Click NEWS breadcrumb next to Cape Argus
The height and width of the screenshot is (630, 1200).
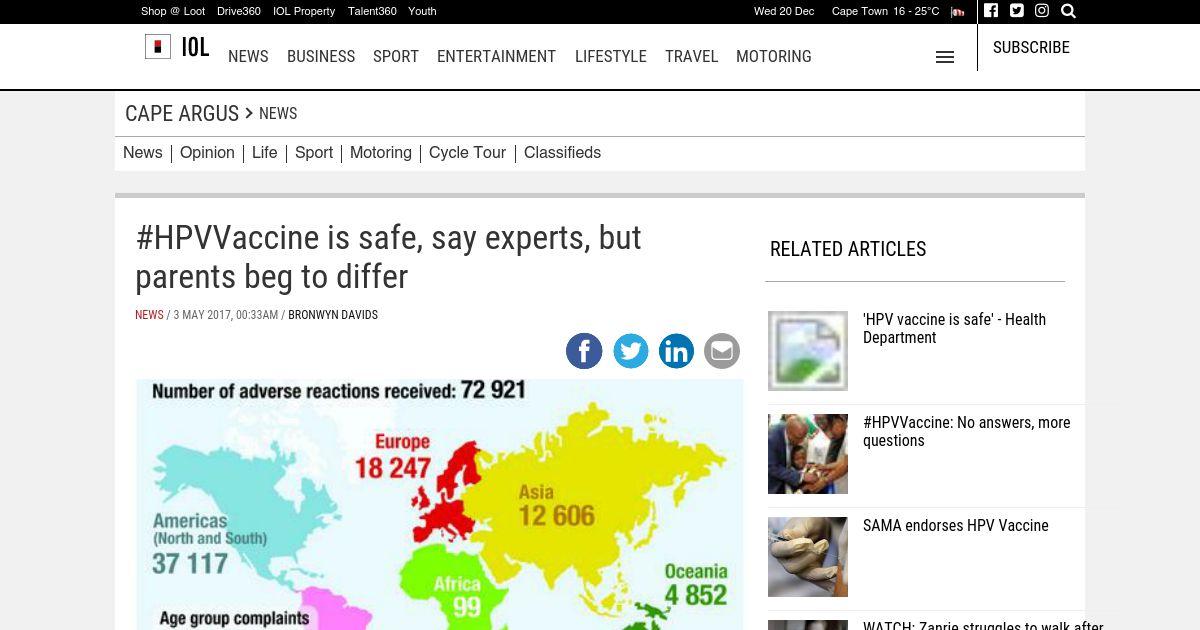tap(278, 114)
